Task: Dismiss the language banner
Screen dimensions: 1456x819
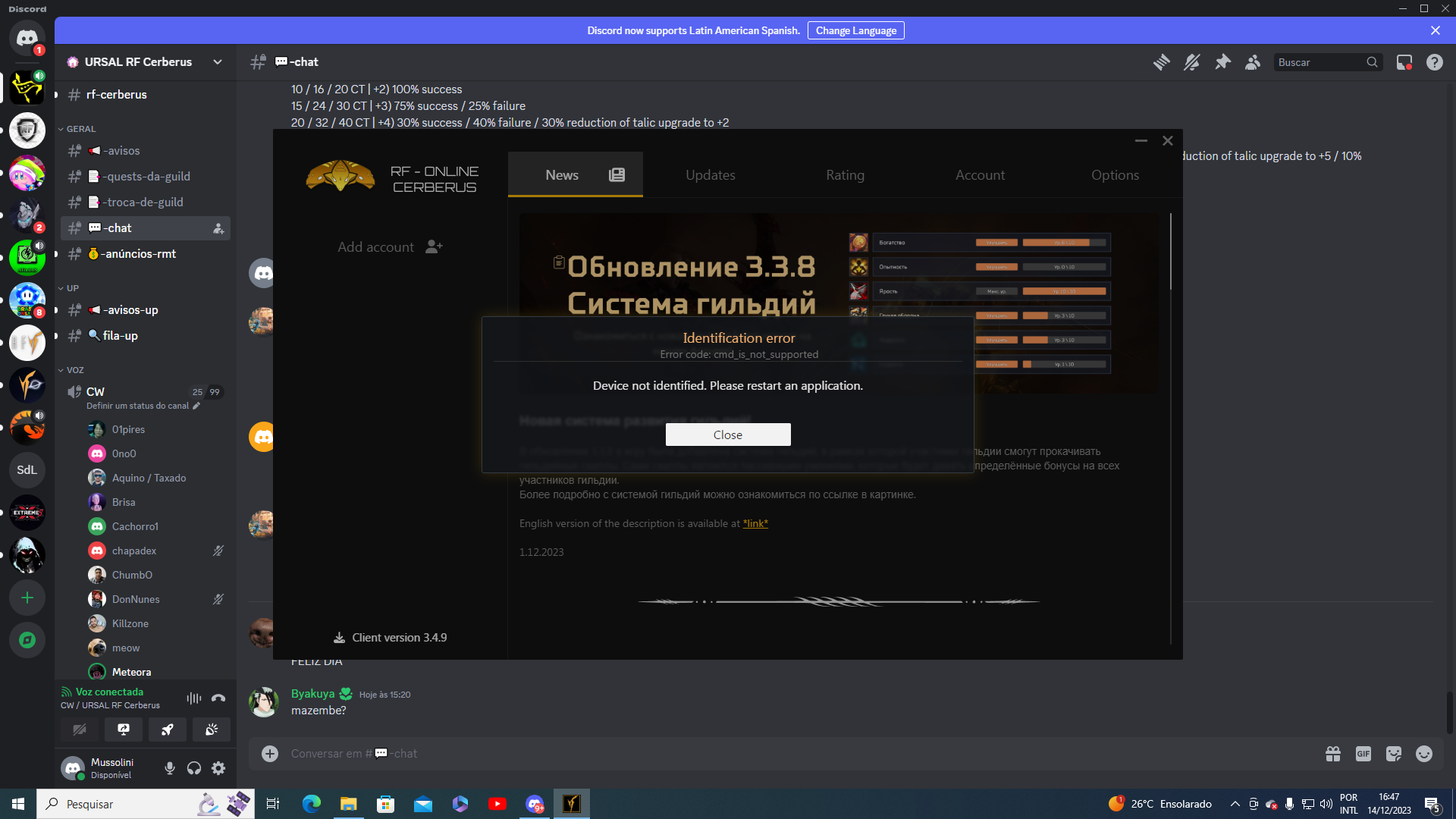Action: coord(1435,30)
